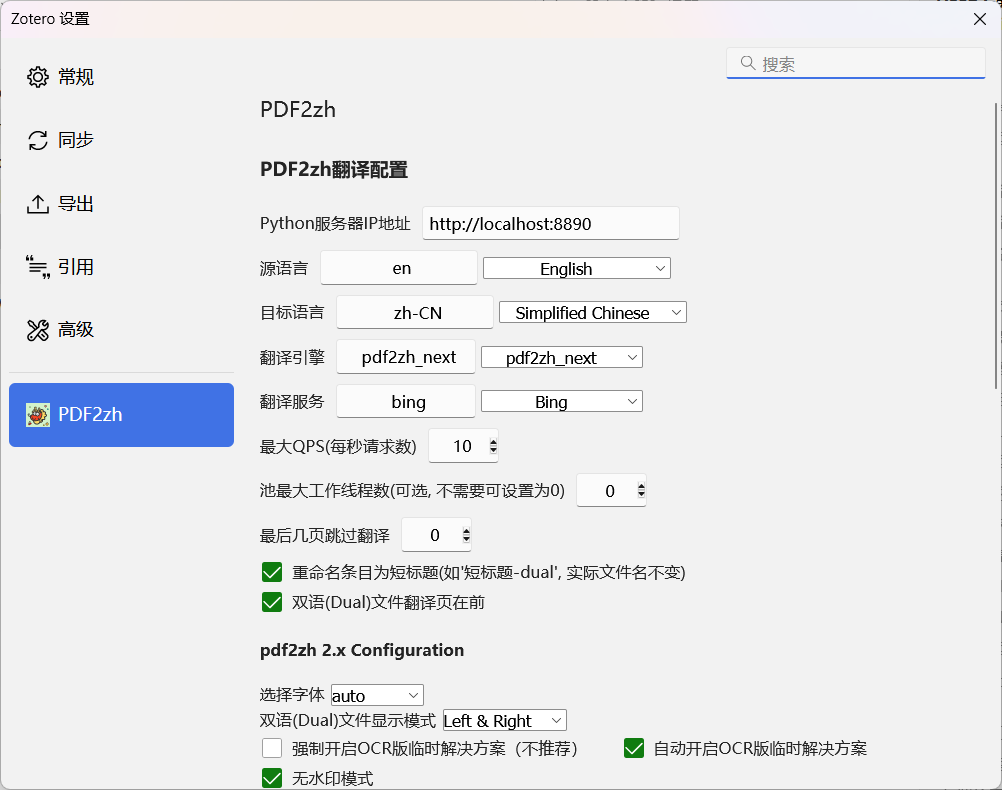Screen dimensions: 1002x790
Task: Open the Left & Right display mode dropdown
Action: click(505, 720)
